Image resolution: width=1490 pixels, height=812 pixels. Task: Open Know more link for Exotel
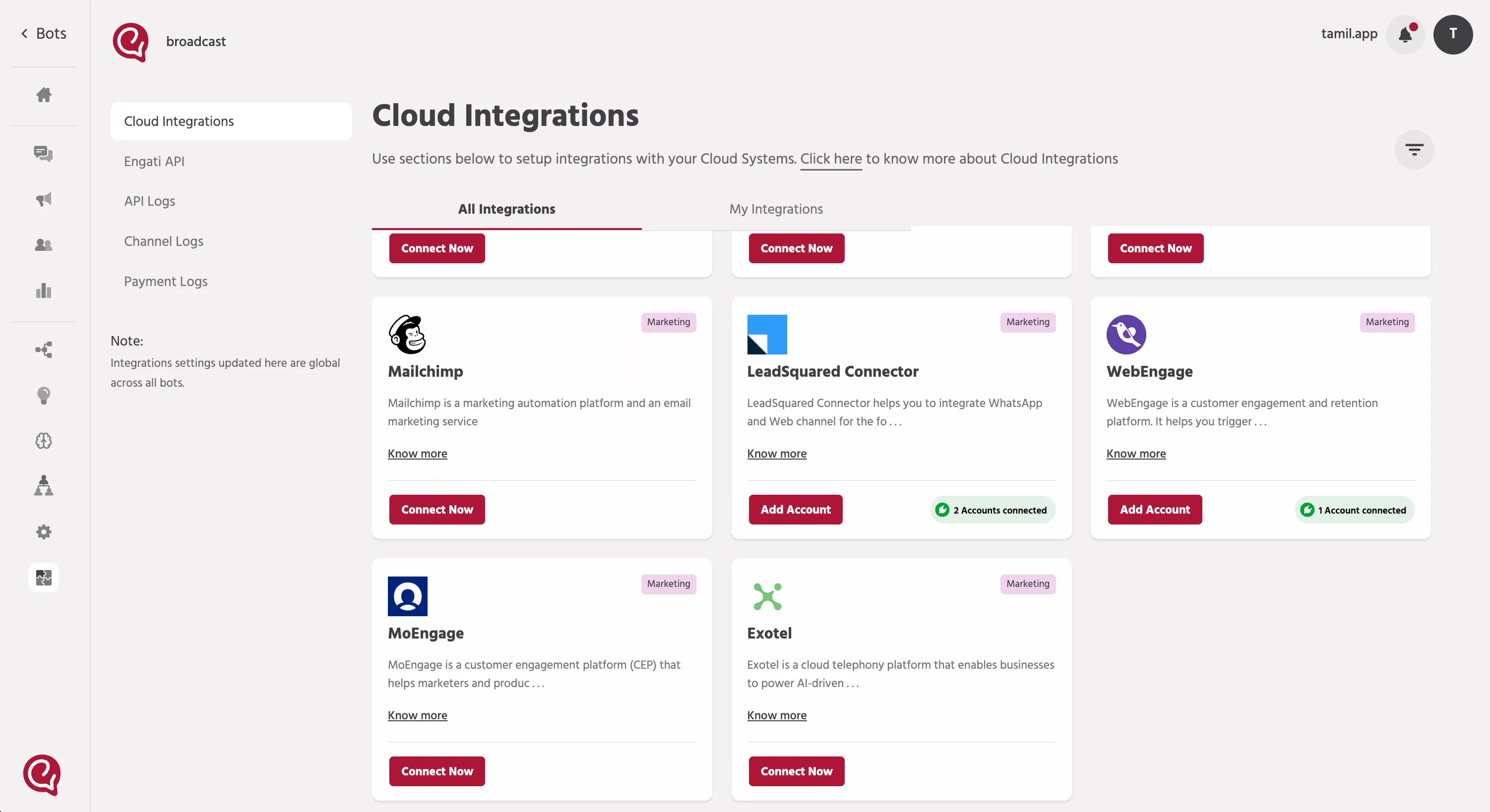(777, 715)
